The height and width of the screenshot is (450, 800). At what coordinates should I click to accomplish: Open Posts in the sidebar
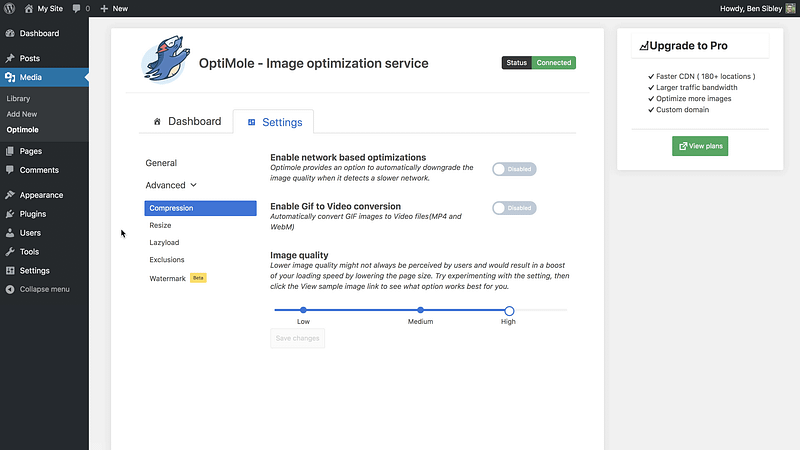point(30,58)
